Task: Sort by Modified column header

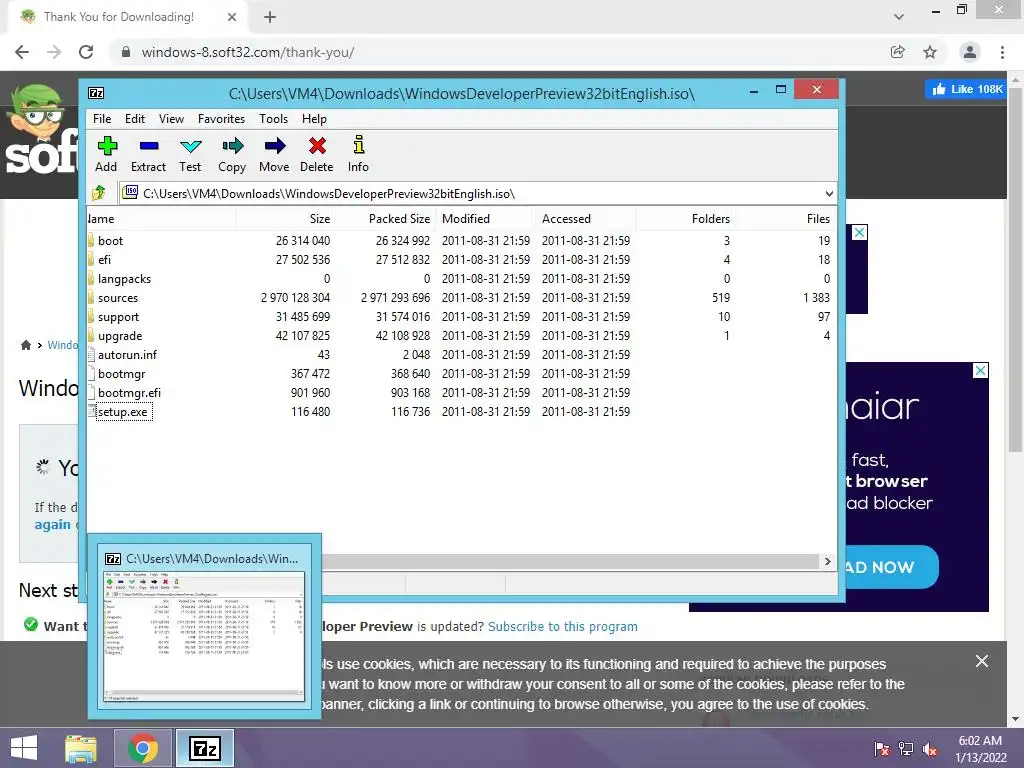Action: (485, 219)
